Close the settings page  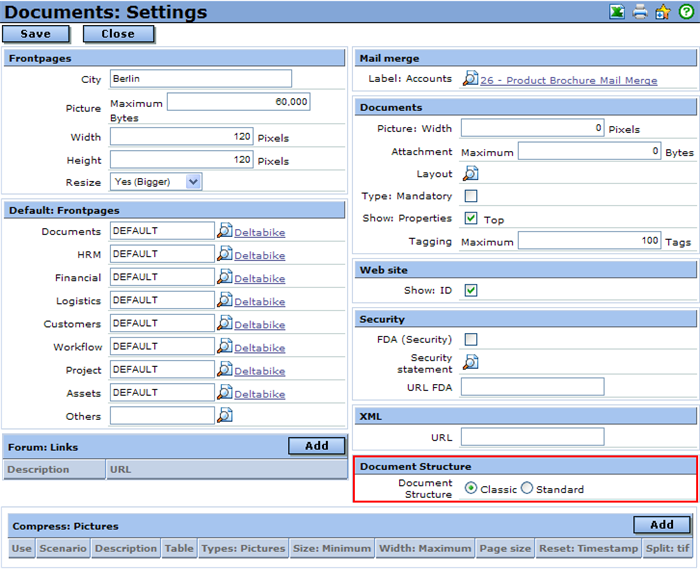coord(118,34)
